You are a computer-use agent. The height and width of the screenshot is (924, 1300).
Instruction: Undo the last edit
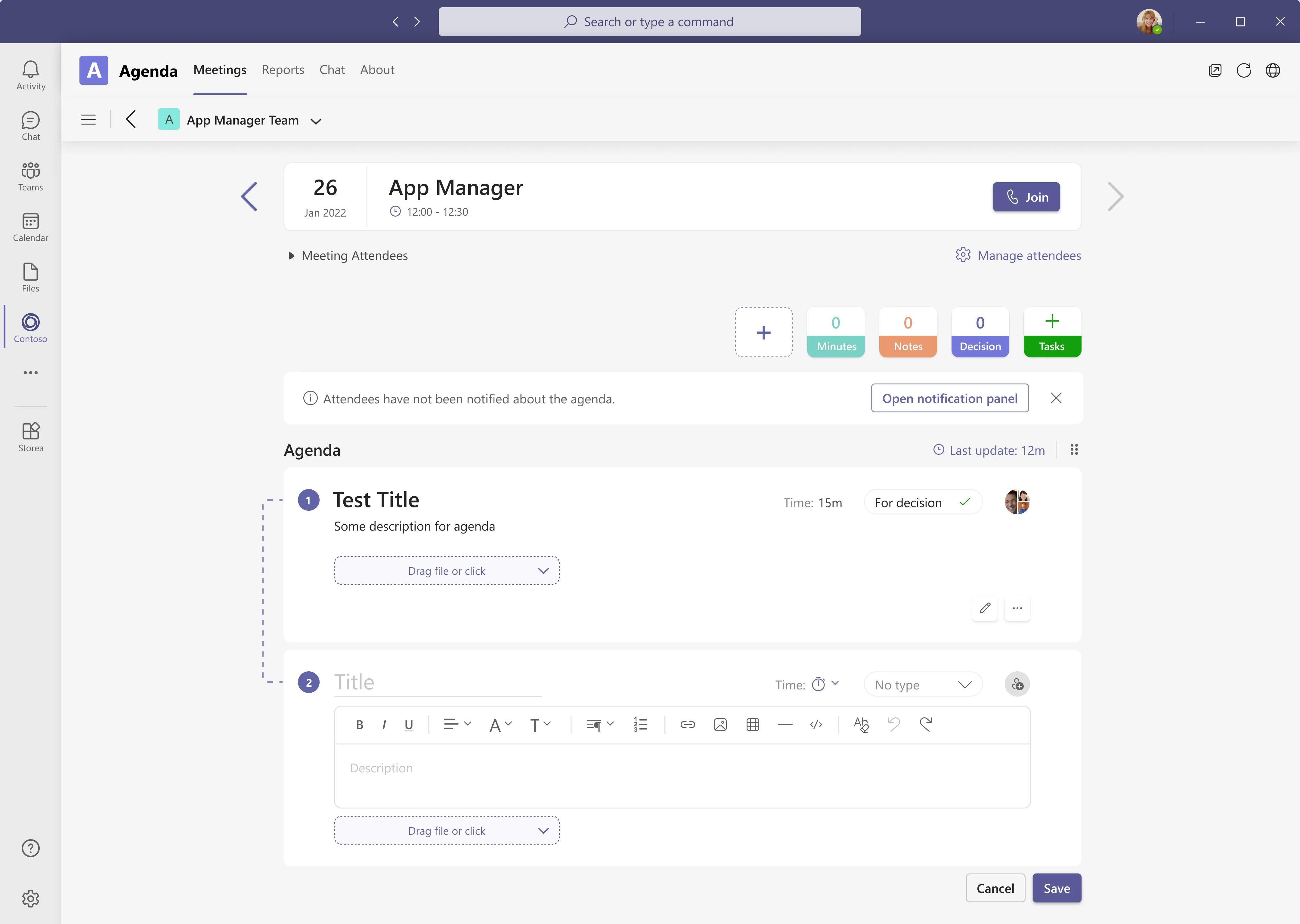point(894,724)
